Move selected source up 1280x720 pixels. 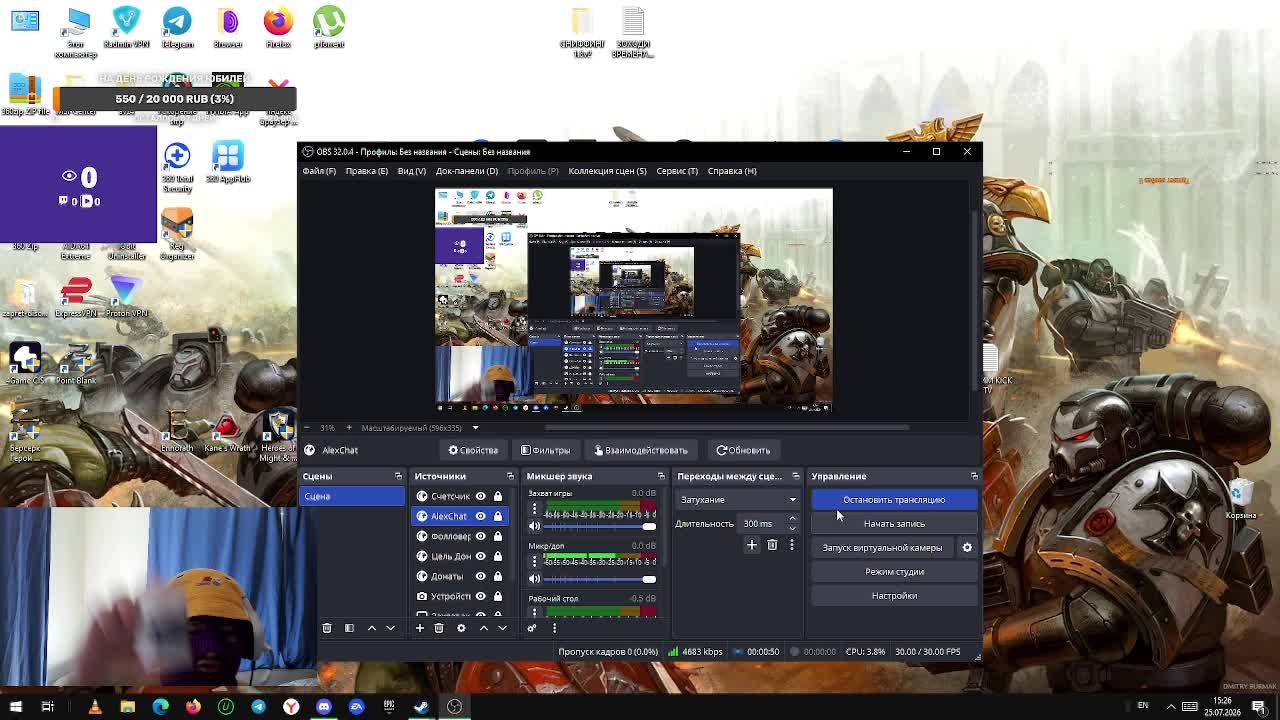tap(483, 628)
